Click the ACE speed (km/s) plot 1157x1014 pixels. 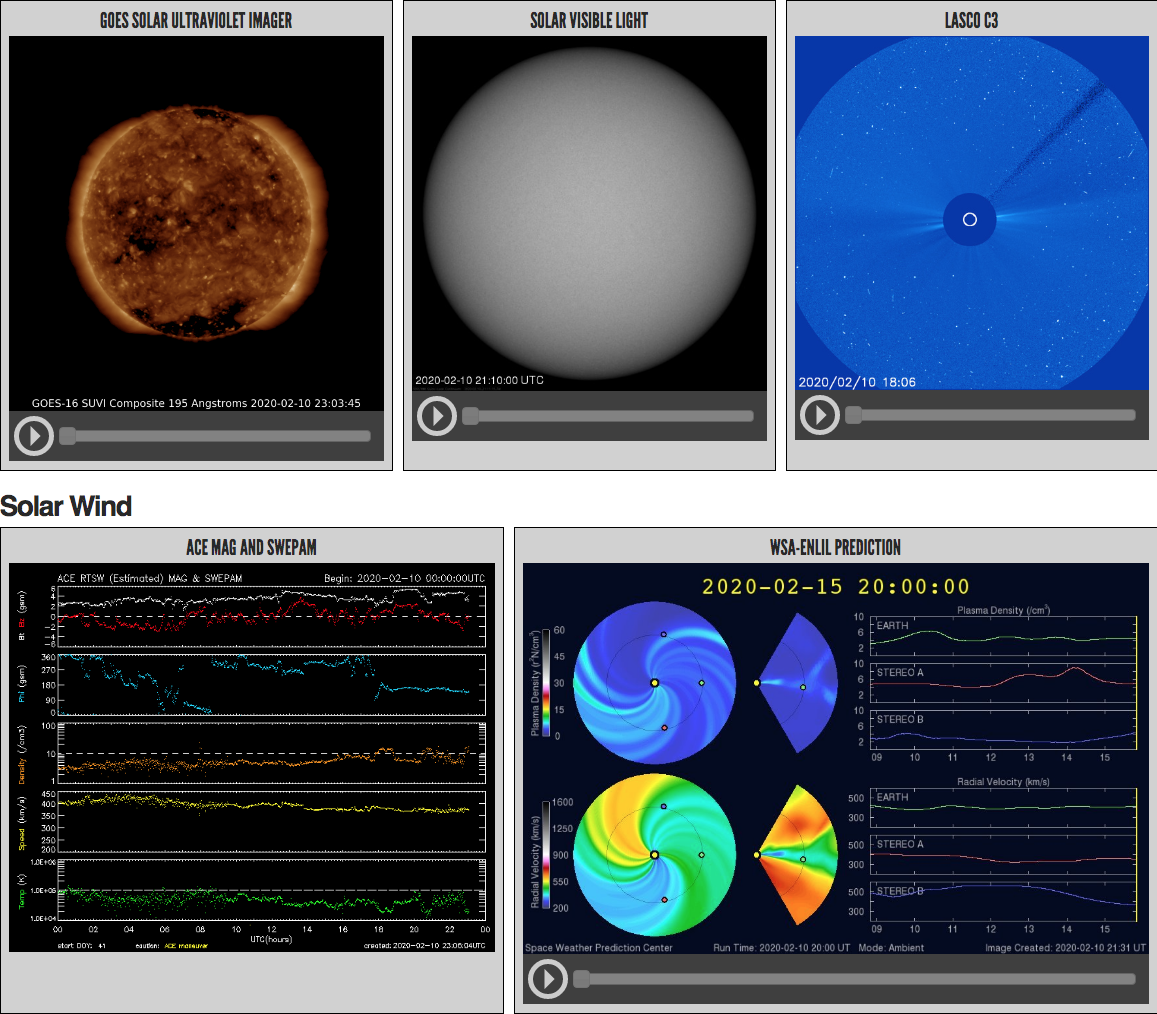272,821
